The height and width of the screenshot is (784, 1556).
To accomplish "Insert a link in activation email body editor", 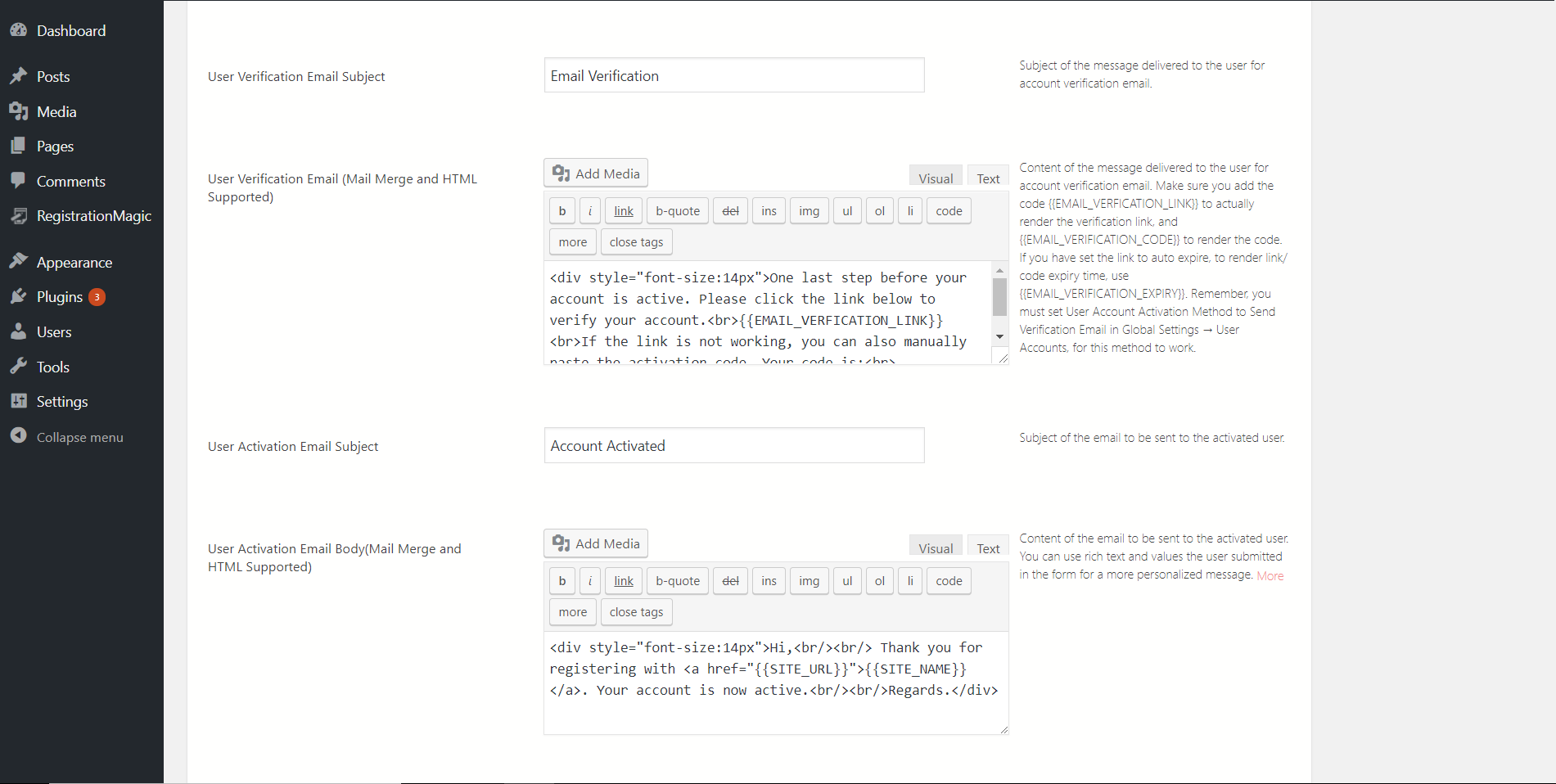I will (623, 581).
